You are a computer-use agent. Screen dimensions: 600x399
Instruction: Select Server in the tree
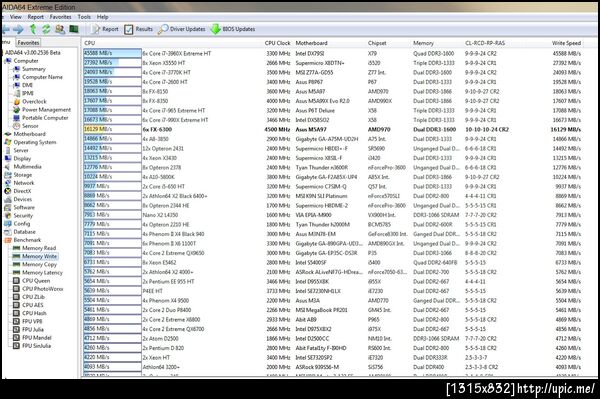point(21,150)
